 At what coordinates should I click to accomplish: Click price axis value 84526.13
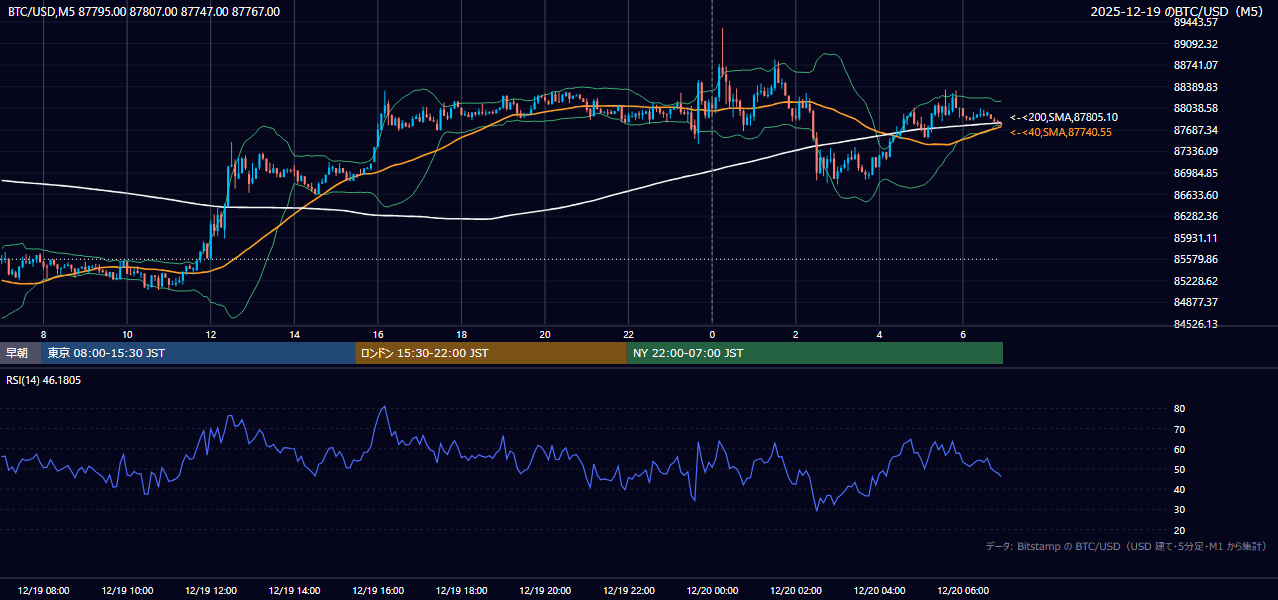1196,324
